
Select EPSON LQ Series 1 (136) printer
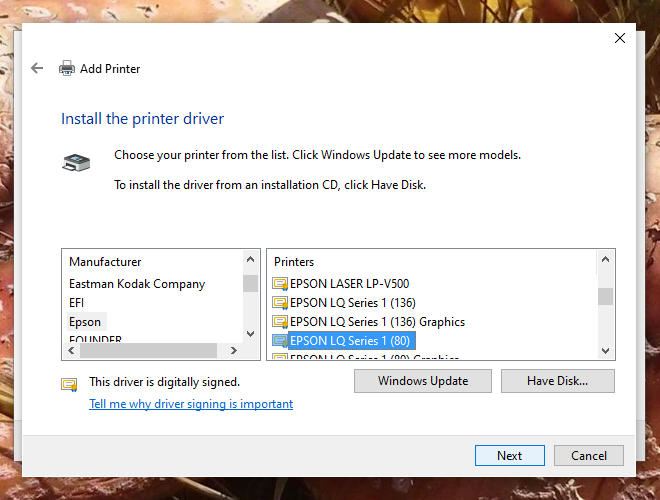click(353, 303)
